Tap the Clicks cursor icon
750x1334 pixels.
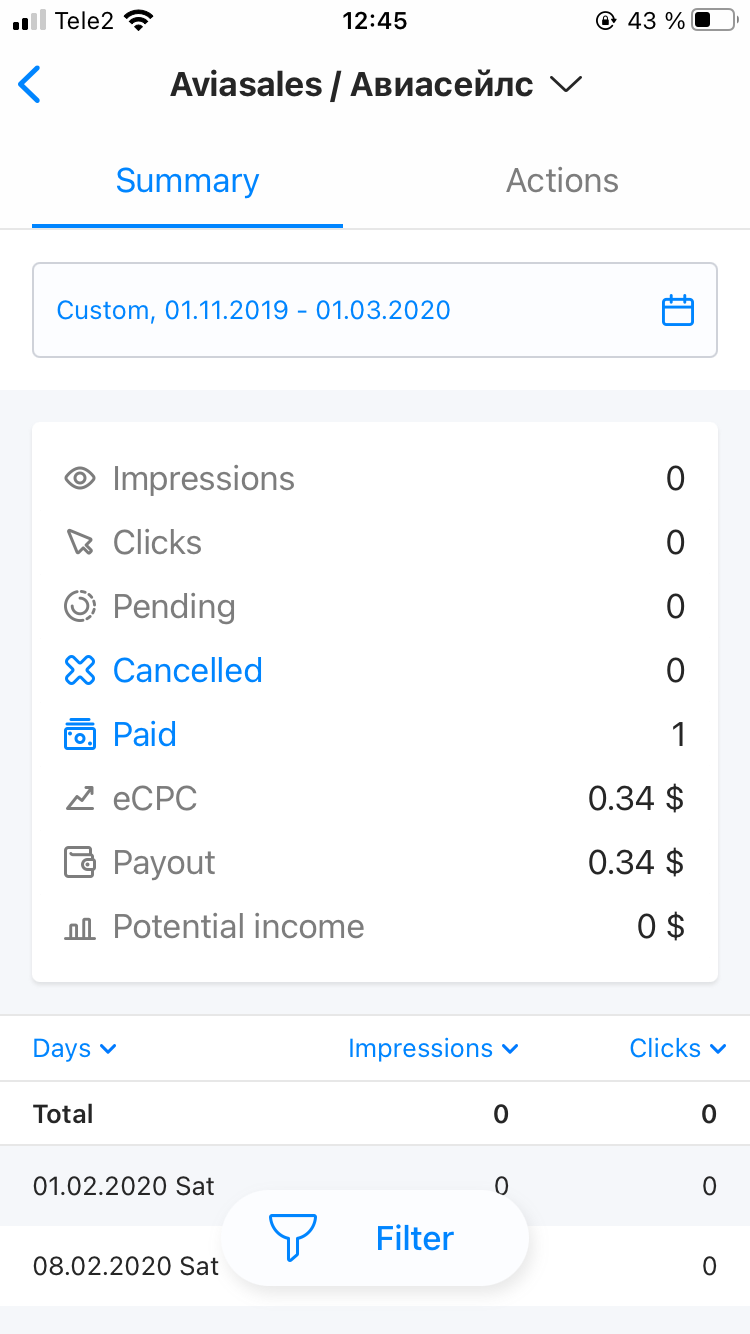[79, 543]
